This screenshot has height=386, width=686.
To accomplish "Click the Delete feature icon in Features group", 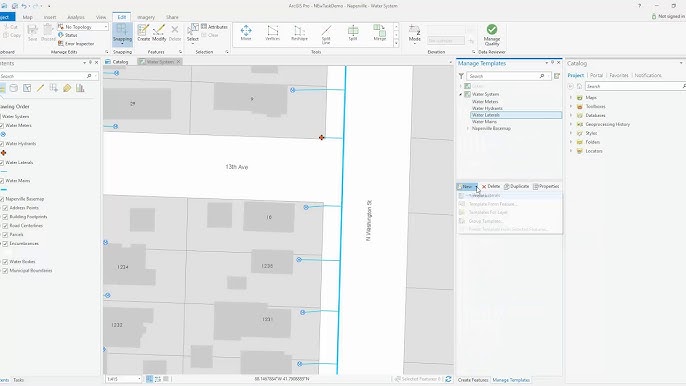I will (175, 33).
